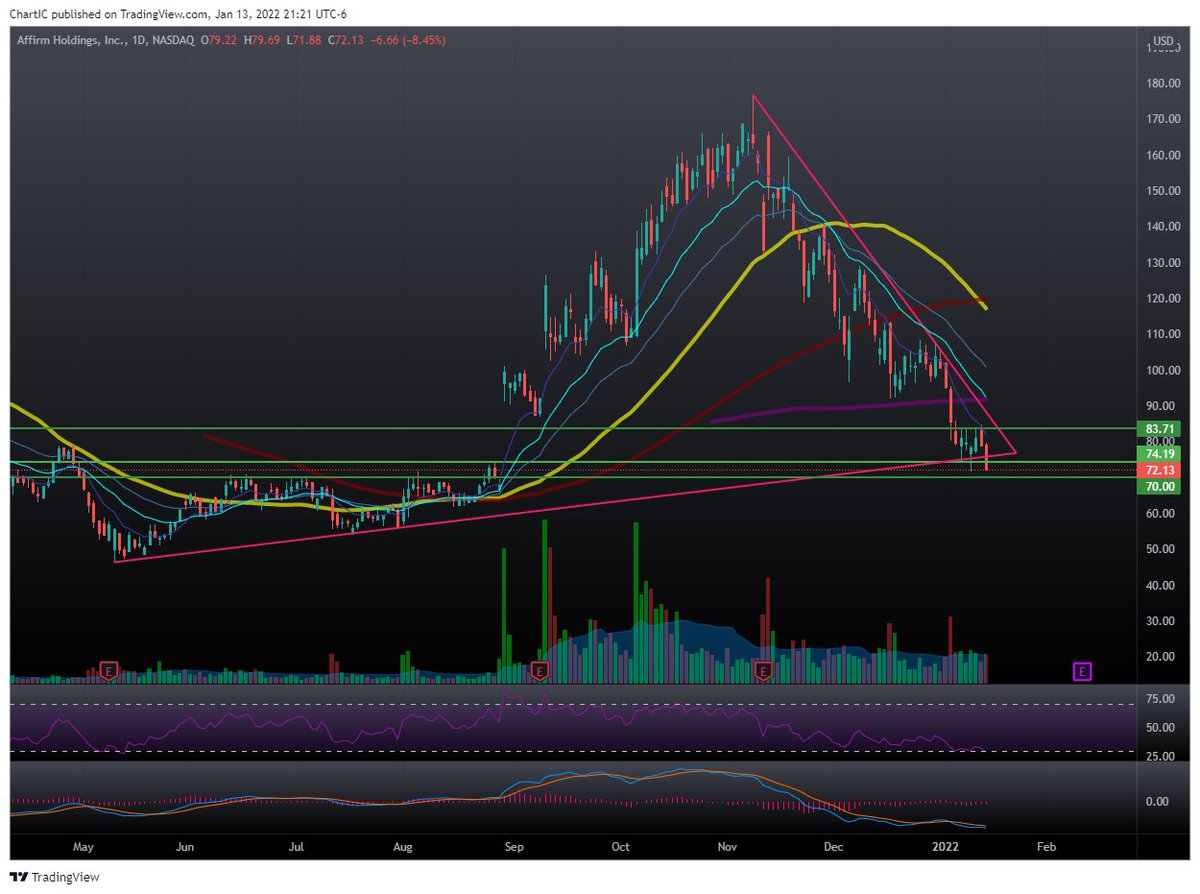The image size is (1200, 894).
Task: Click the 100.00 price axis label
Action: pyautogui.click(x=1163, y=370)
